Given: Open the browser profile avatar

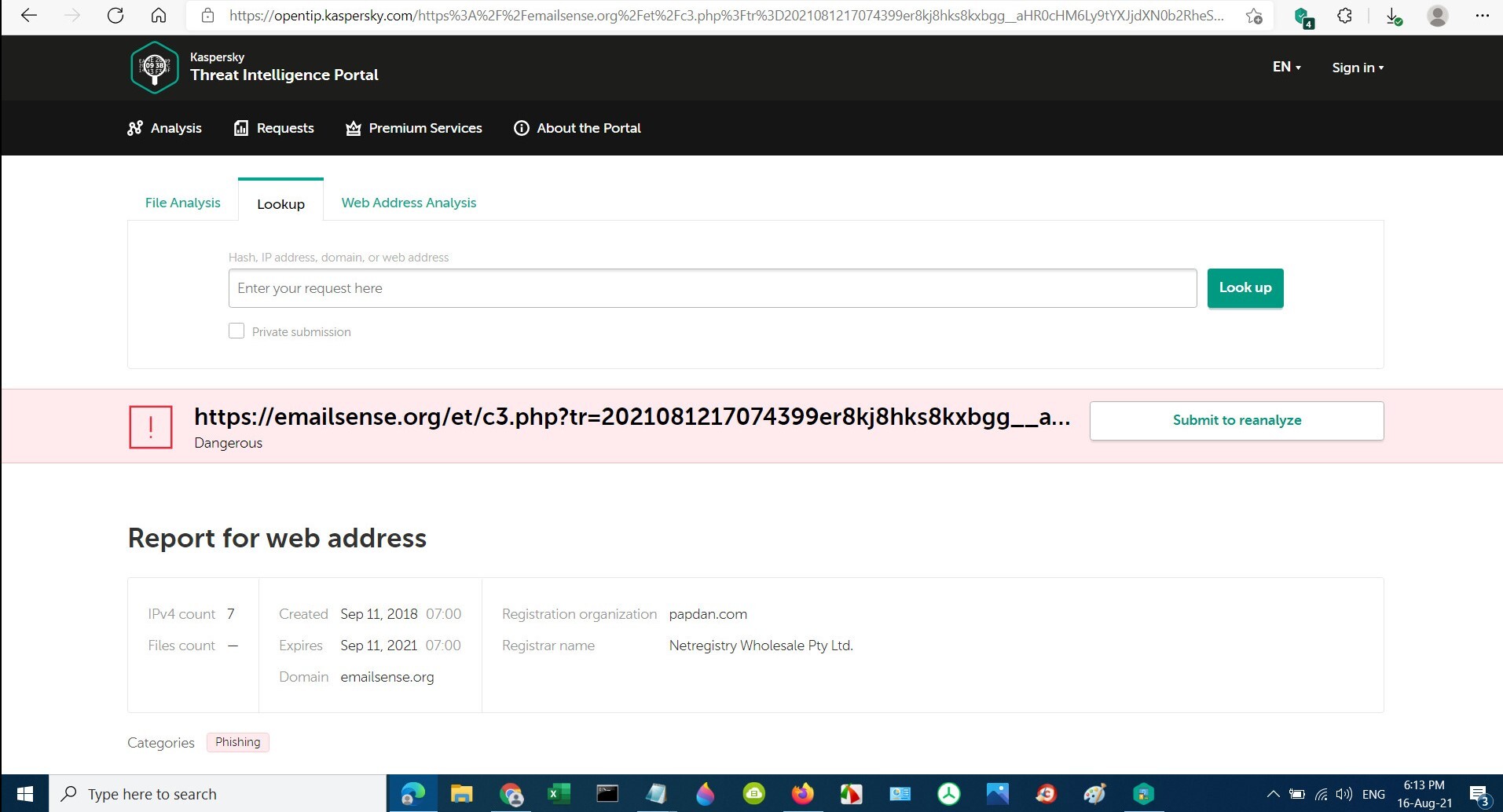Looking at the screenshot, I should 1438,16.
